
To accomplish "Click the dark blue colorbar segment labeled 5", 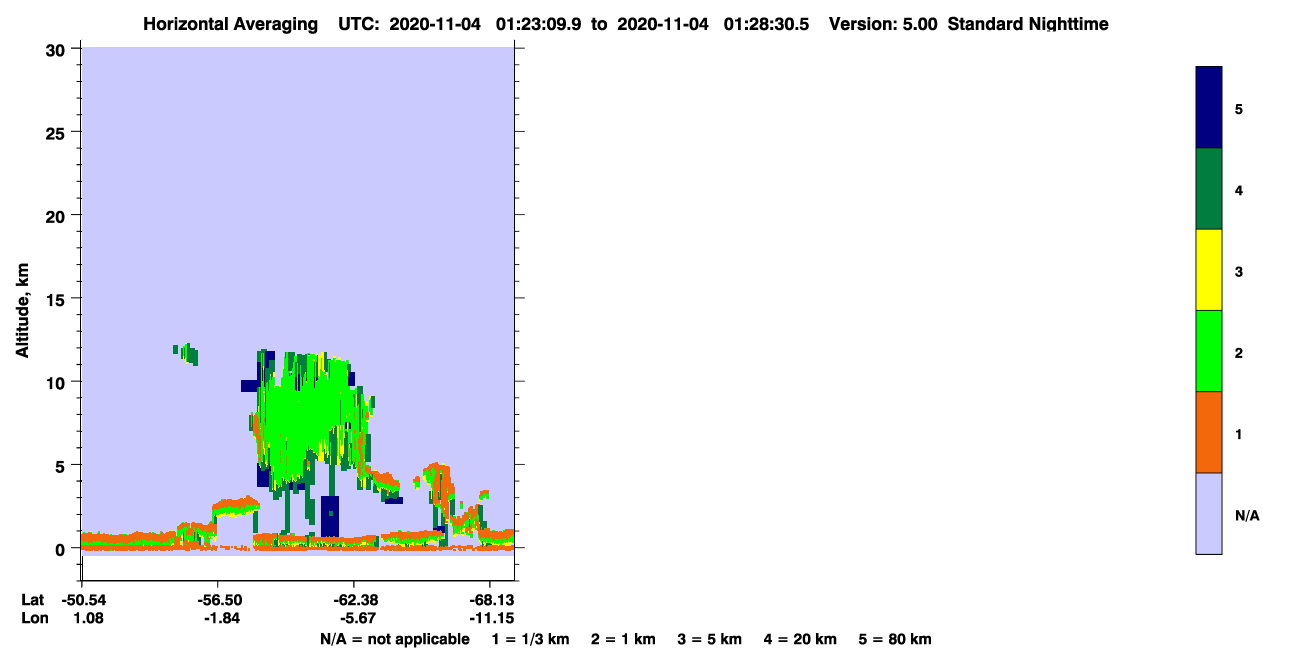I will click(1209, 107).
